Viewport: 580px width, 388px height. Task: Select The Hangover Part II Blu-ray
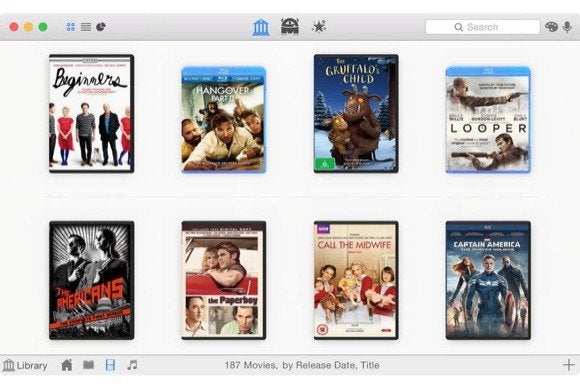[x=223, y=119]
